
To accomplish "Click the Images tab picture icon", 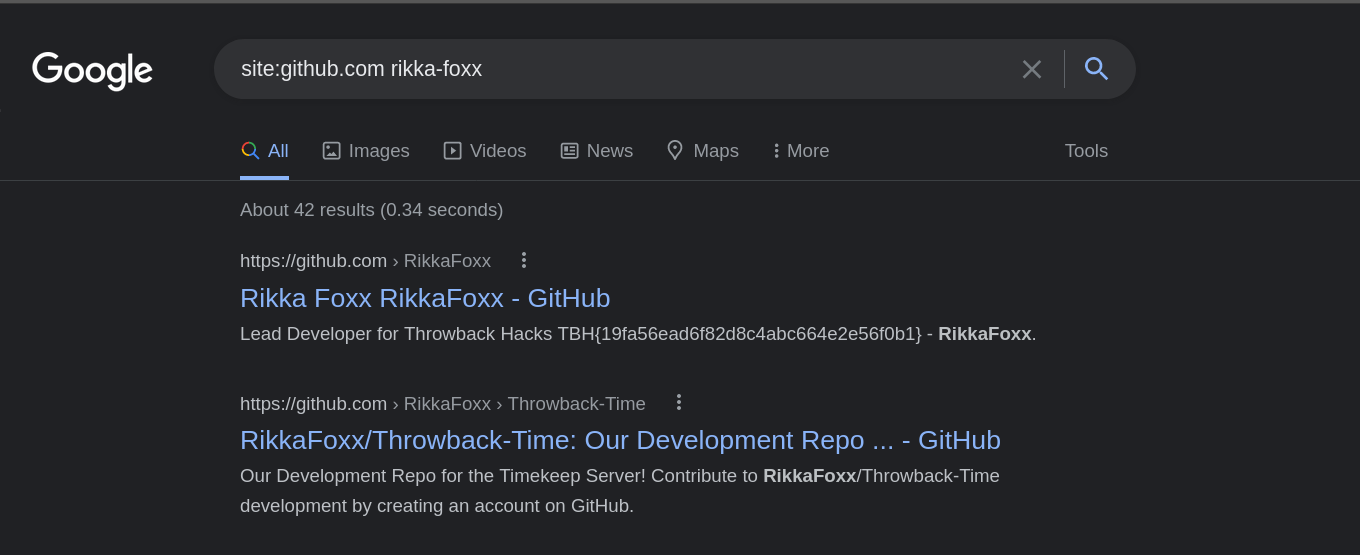I will (332, 151).
